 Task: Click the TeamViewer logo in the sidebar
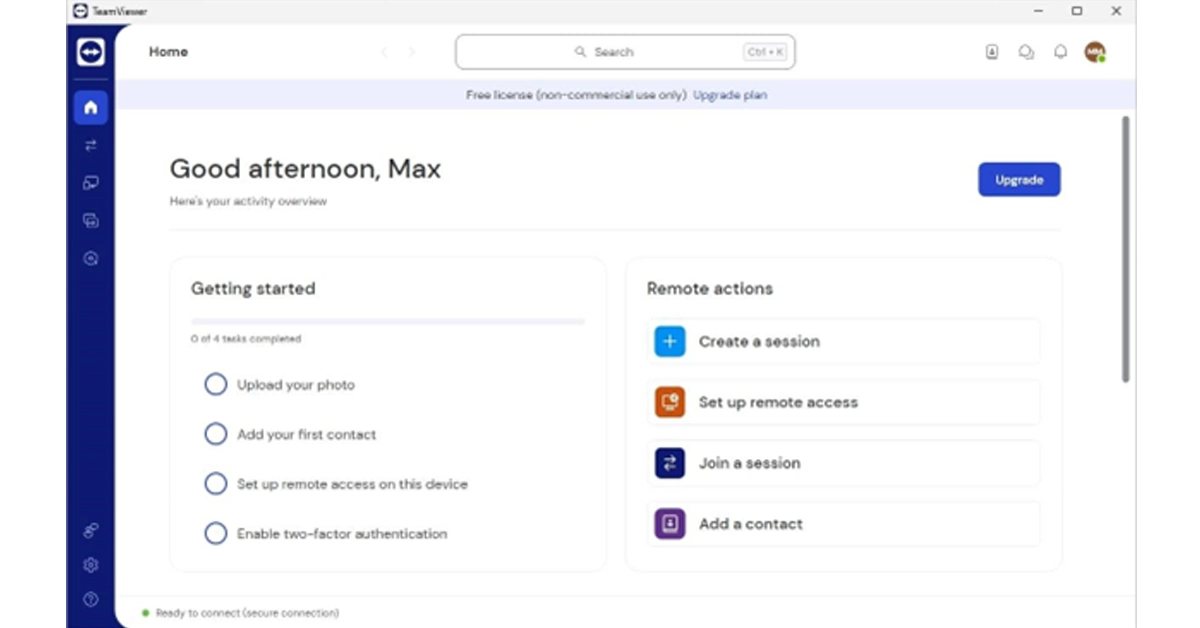click(91, 52)
